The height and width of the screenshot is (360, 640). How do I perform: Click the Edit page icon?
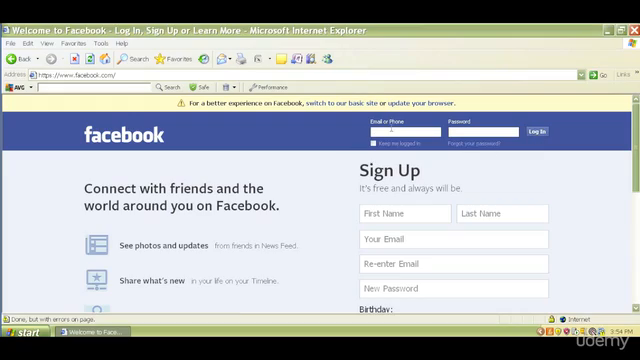[x=258, y=59]
